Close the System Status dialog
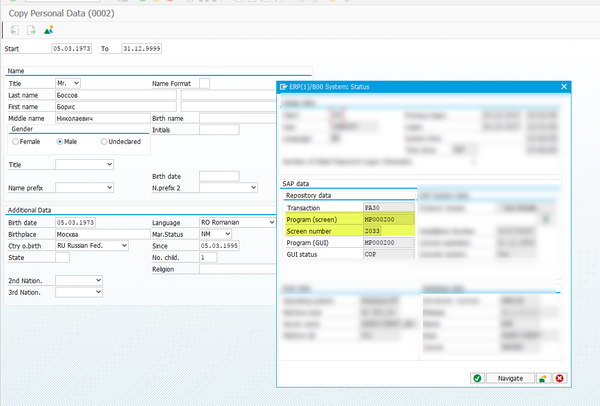The image size is (600, 406). (563, 87)
